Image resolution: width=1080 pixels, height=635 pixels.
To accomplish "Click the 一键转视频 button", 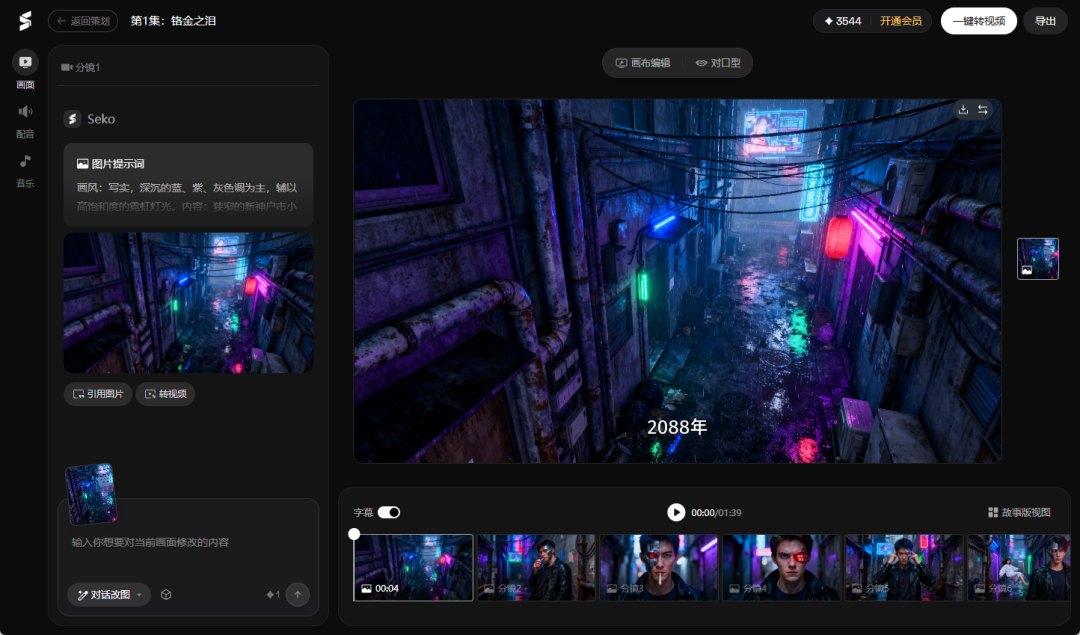I will pyautogui.click(x=978, y=21).
